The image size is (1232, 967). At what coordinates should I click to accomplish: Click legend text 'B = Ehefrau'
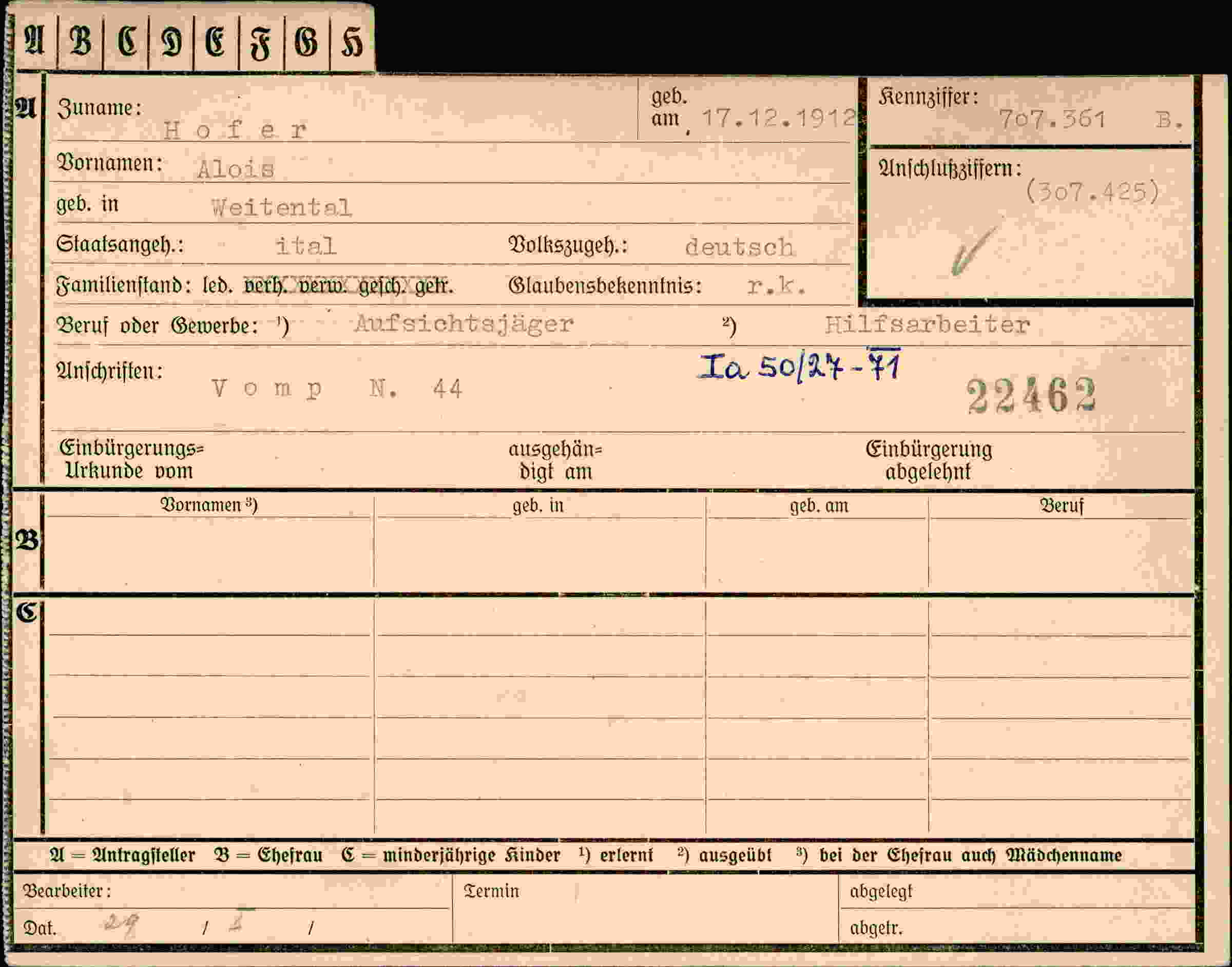point(268,855)
